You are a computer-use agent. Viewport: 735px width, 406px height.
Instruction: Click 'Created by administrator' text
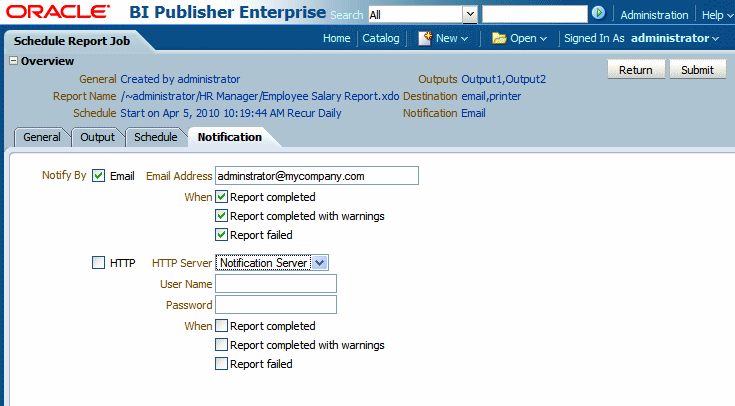[180, 79]
